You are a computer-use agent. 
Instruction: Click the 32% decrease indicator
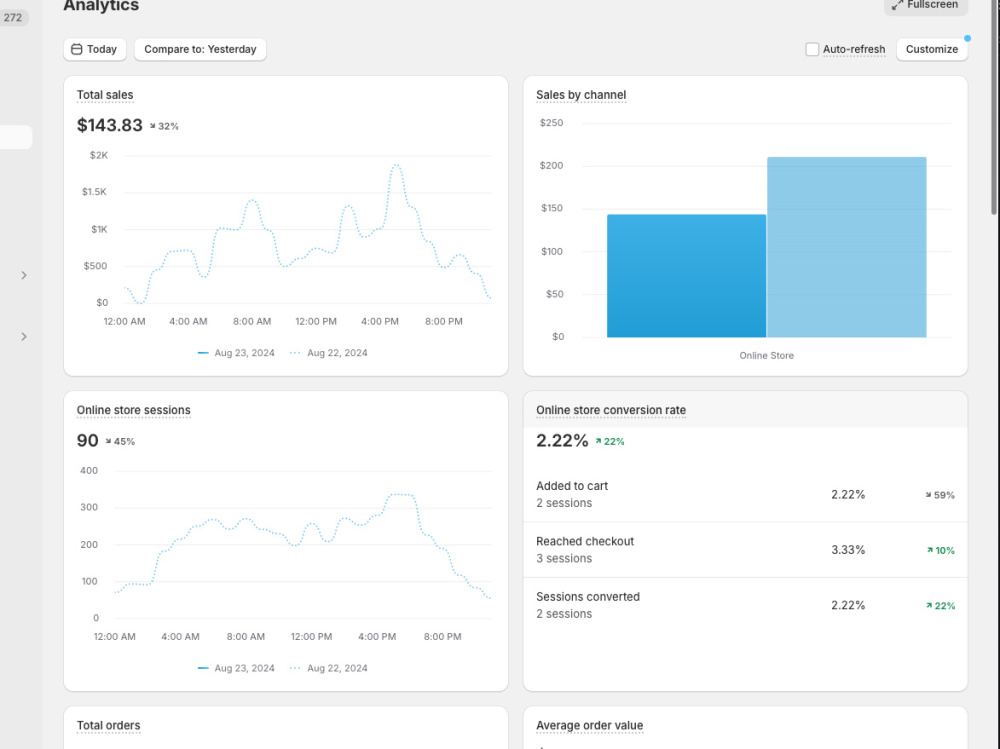point(164,126)
